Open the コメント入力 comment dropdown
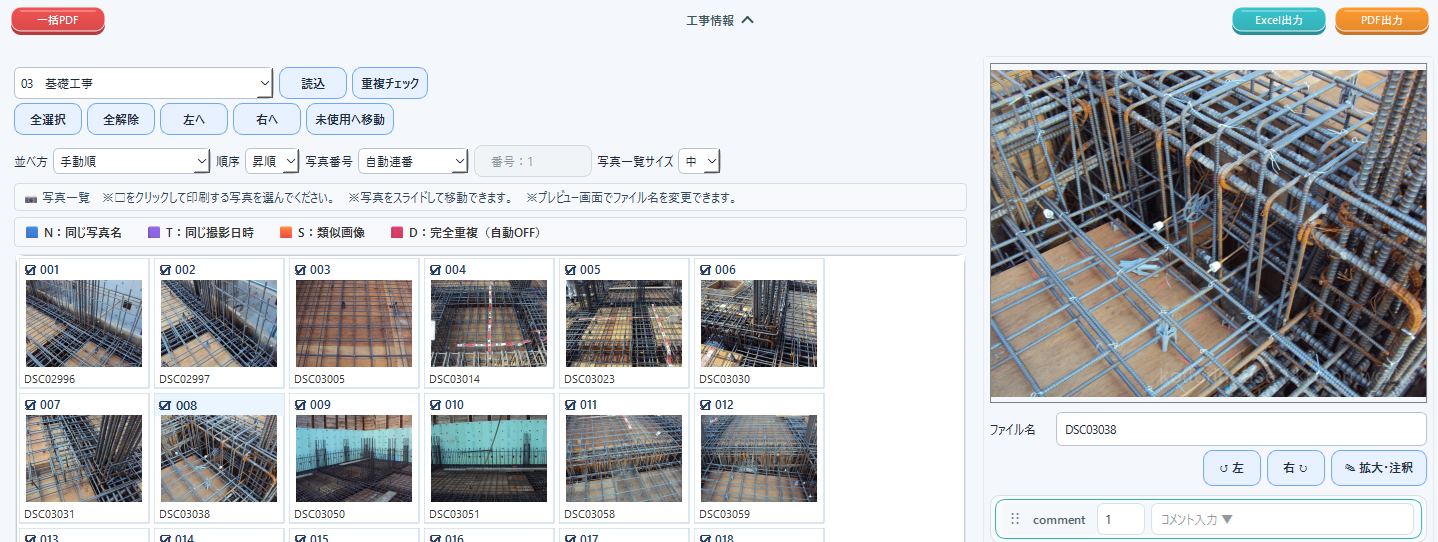The image size is (1438, 542). [x=1283, y=519]
